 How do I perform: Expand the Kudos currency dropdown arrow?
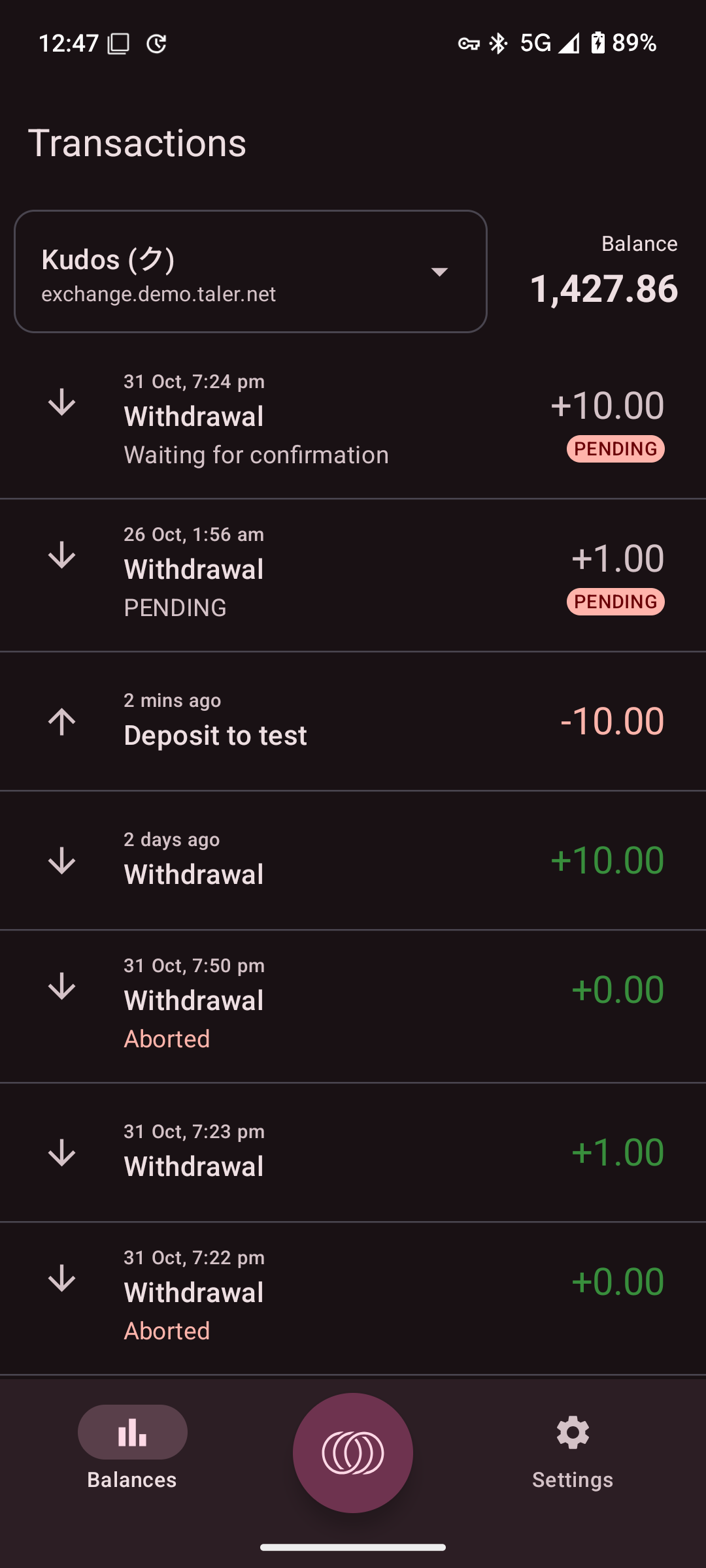coord(439,271)
